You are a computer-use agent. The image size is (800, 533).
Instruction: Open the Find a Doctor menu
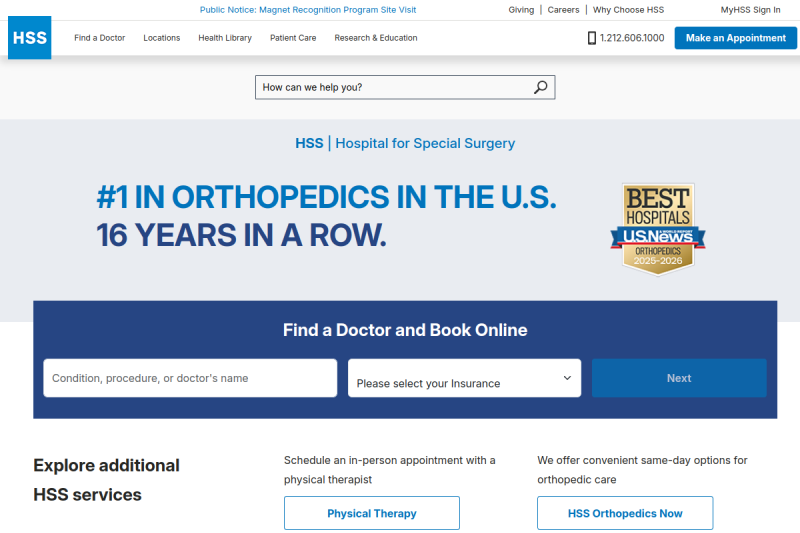tap(99, 38)
